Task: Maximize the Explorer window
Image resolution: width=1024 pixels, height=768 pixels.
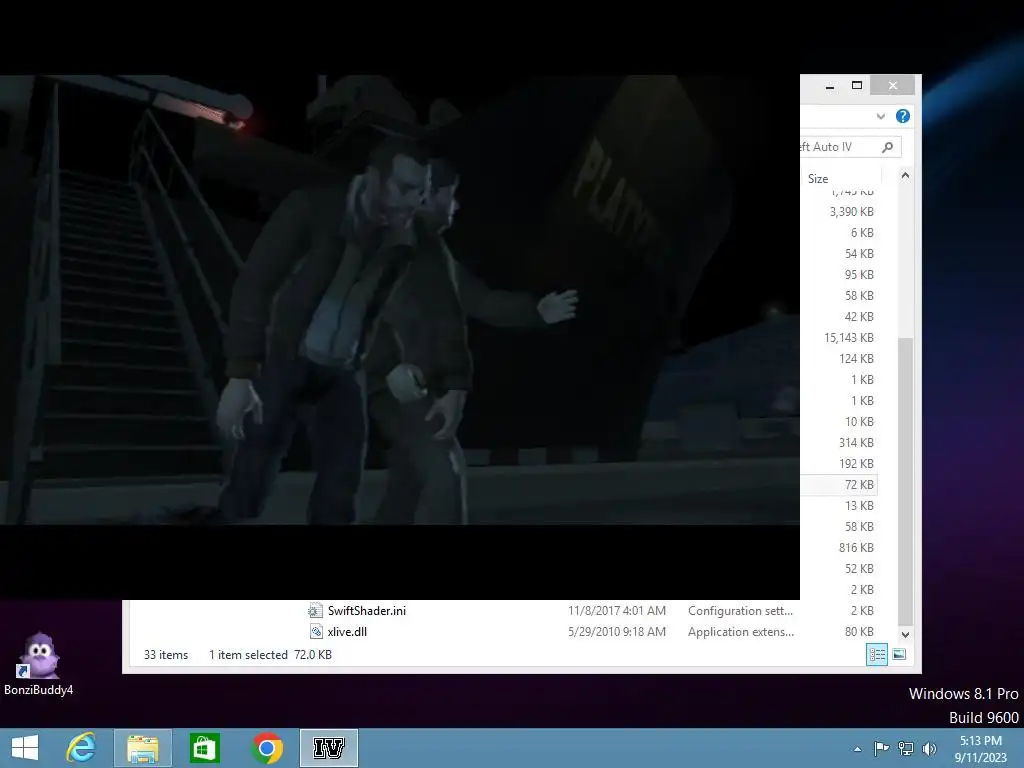Action: pos(857,86)
